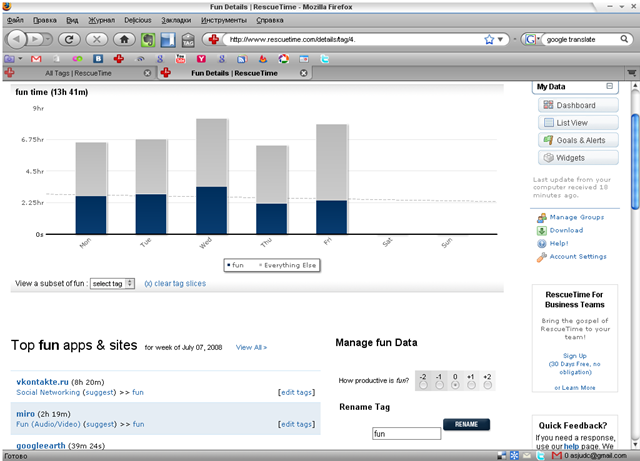Open Goals & Alerts
640x461 pixels.
(x=578, y=140)
